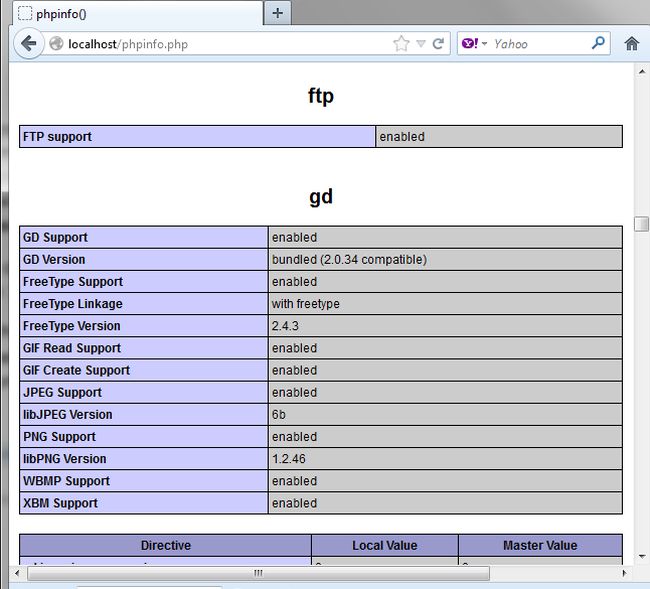Click enabled value beside FTP support

pyautogui.click(x=402, y=136)
